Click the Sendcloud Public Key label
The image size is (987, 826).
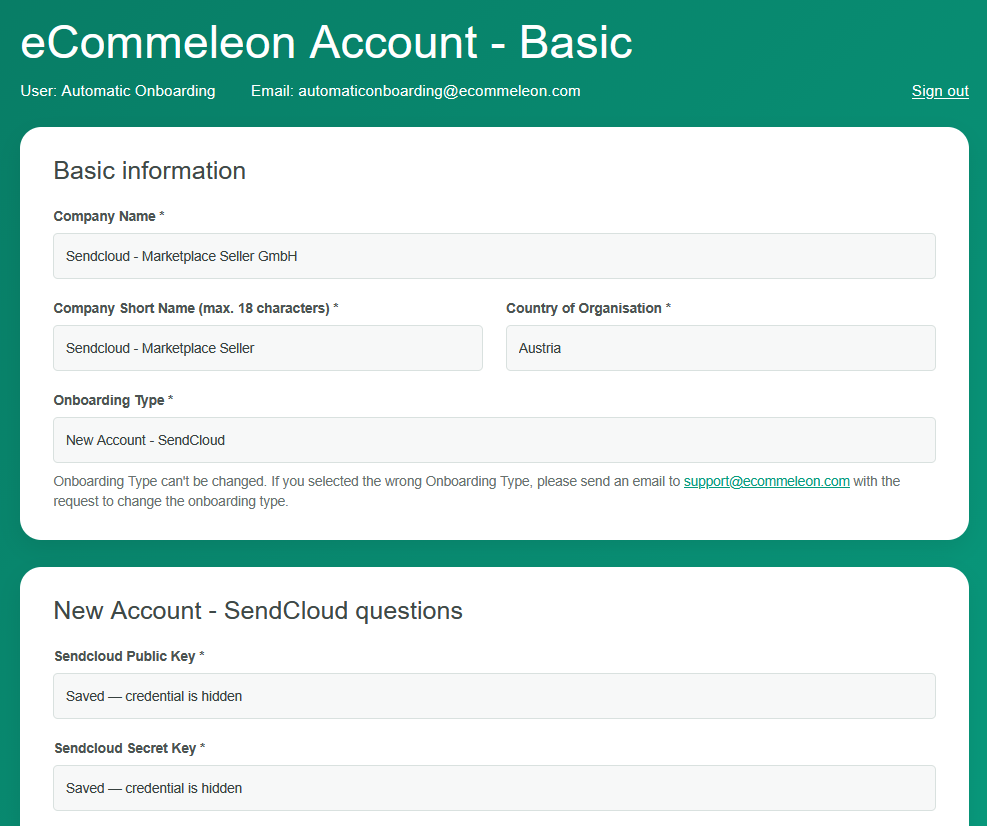point(129,656)
